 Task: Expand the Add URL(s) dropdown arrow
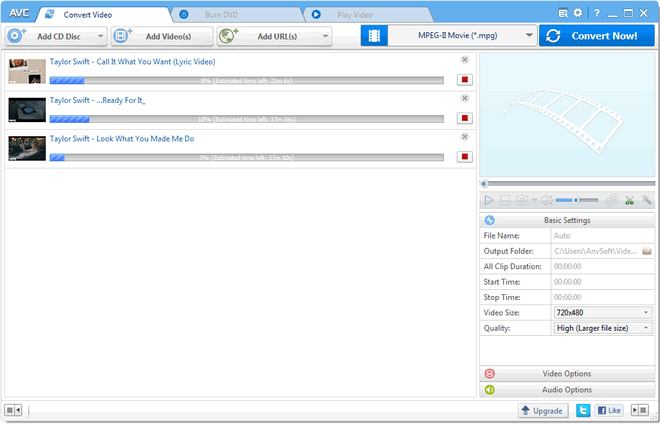325,36
